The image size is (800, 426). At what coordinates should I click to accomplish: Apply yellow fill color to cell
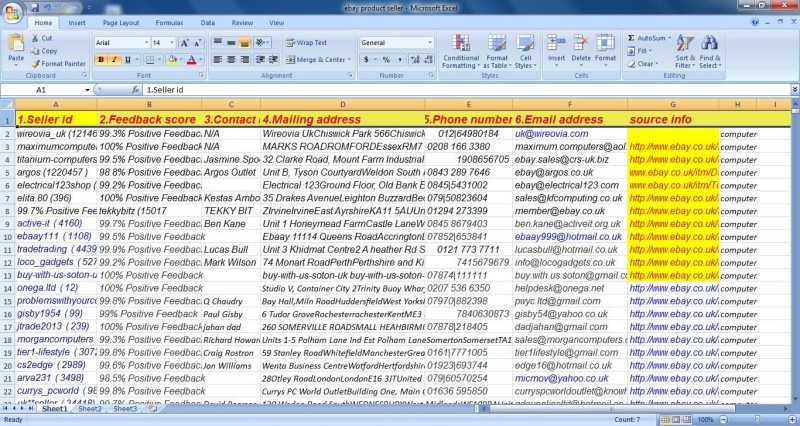click(x=172, y=60)
